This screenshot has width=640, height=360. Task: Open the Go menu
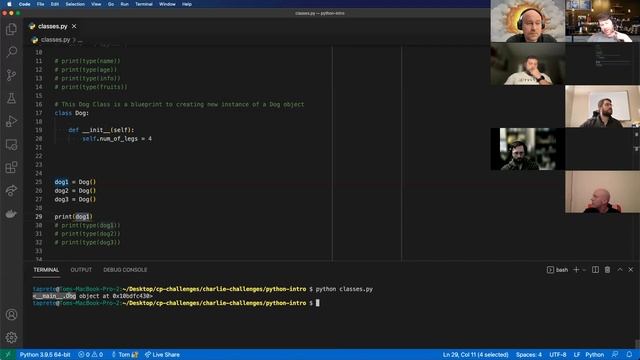click(x=111, y=4)
